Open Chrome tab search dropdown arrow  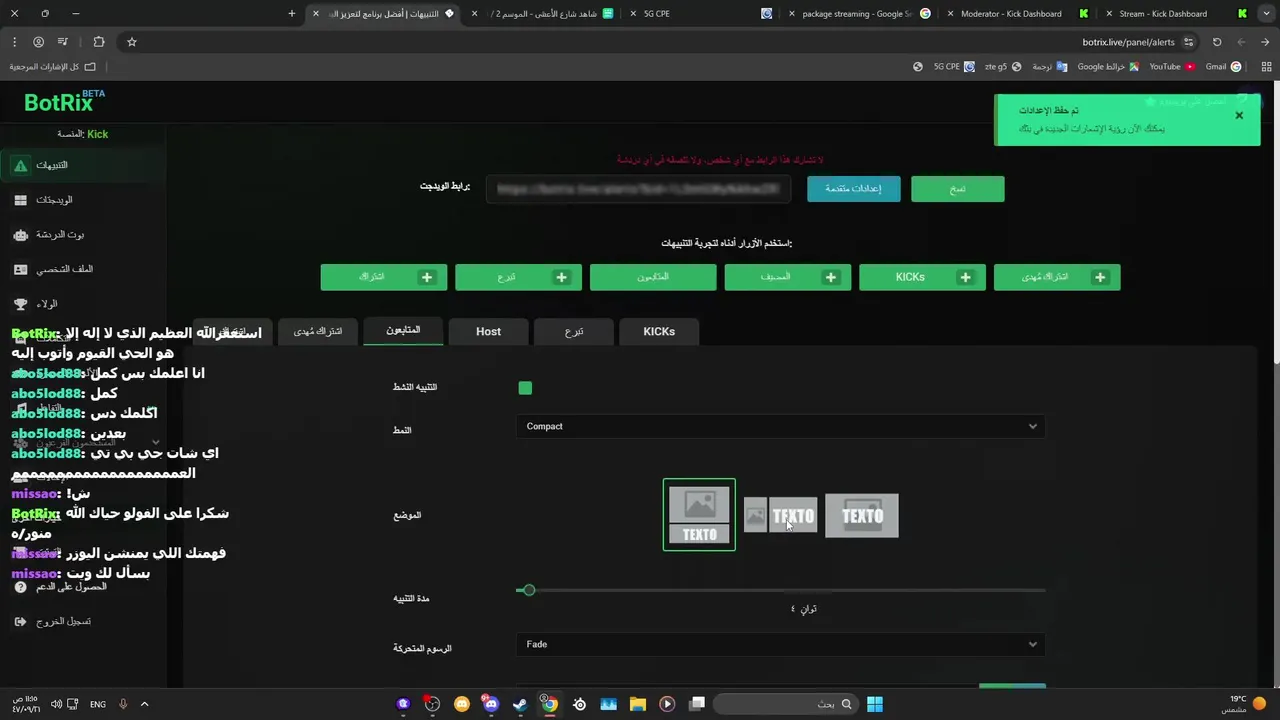(x=1265, y=14)
